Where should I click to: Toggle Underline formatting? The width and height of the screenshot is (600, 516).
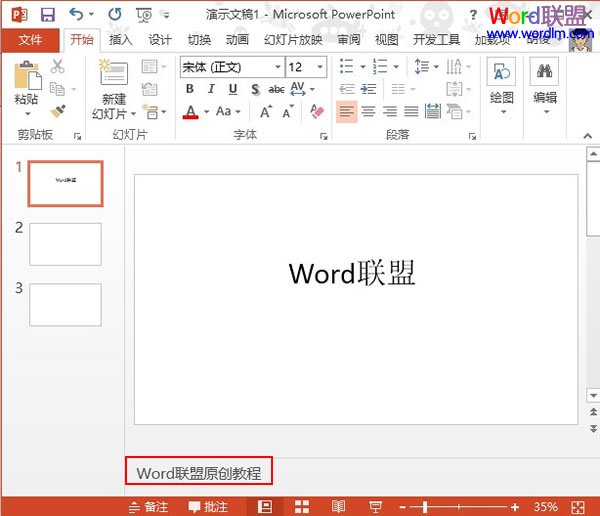click(233, 89)
